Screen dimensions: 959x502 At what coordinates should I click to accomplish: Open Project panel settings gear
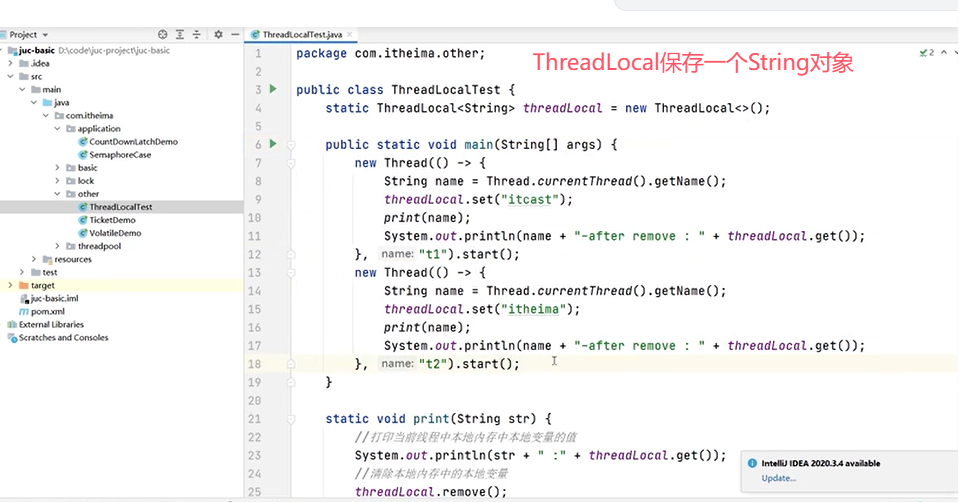pyautogui.click(x=218, y=35)
